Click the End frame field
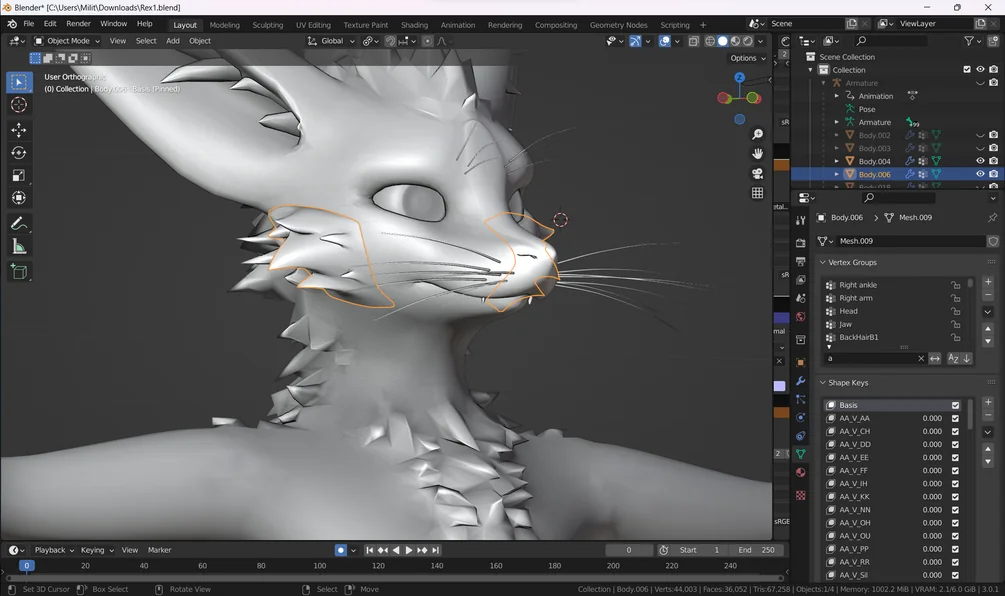The image size is (1005, 596). pos(757,550)
